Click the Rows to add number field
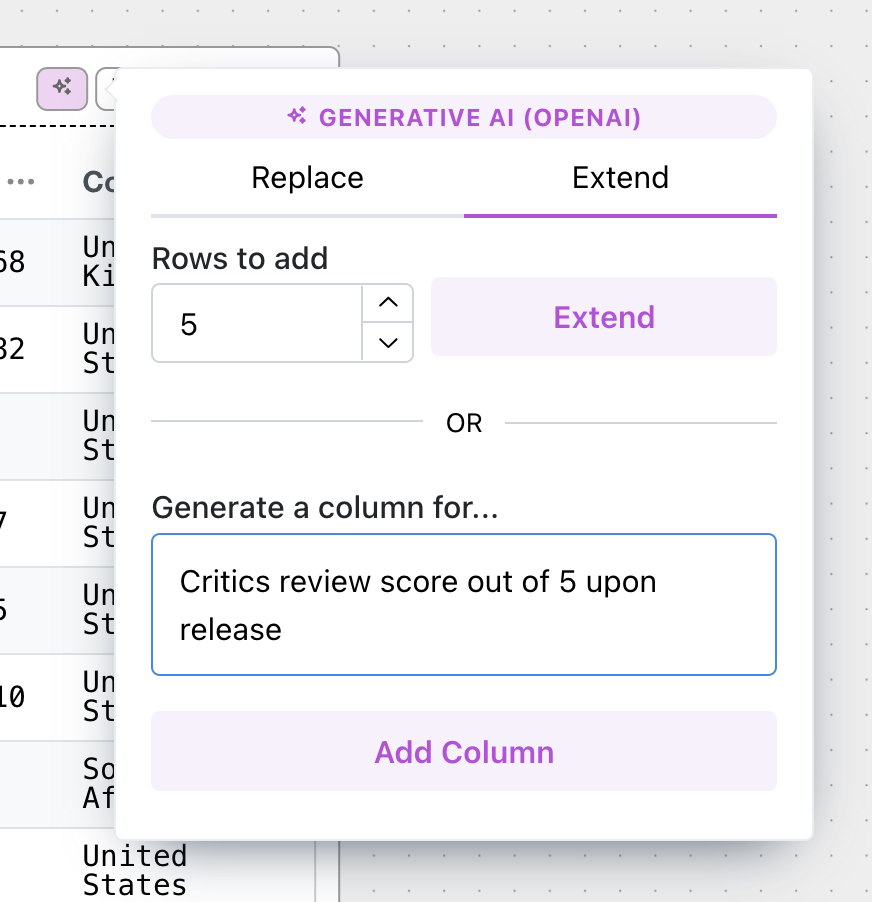 point(255,323)
